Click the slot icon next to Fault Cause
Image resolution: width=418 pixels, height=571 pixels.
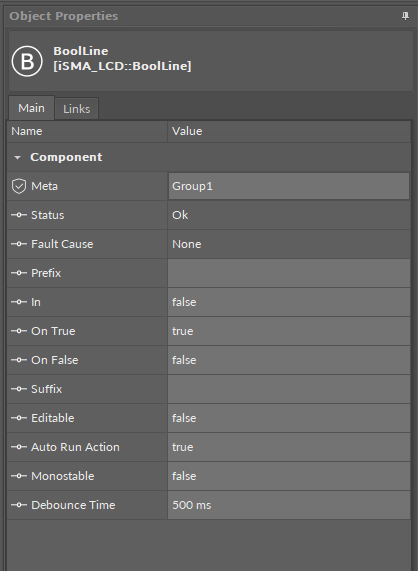point(19,244)
